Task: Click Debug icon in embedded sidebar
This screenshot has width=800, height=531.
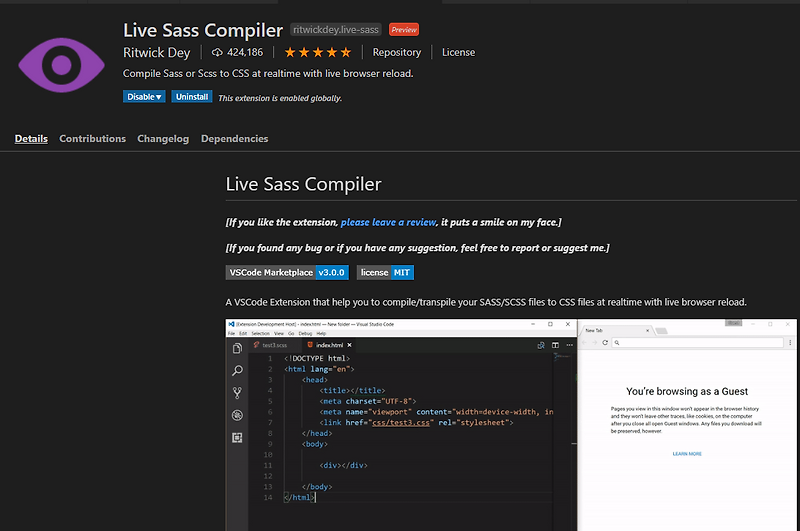Action: [x=237, y=415]
